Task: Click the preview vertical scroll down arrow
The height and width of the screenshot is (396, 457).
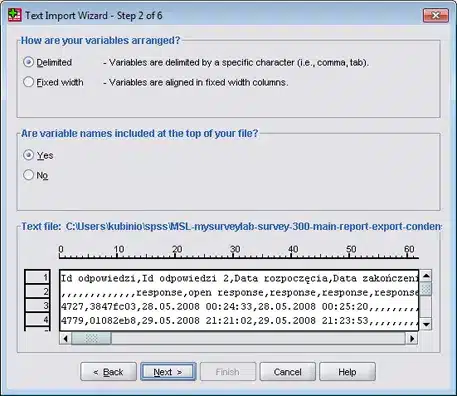Action: tap(426, 324)
